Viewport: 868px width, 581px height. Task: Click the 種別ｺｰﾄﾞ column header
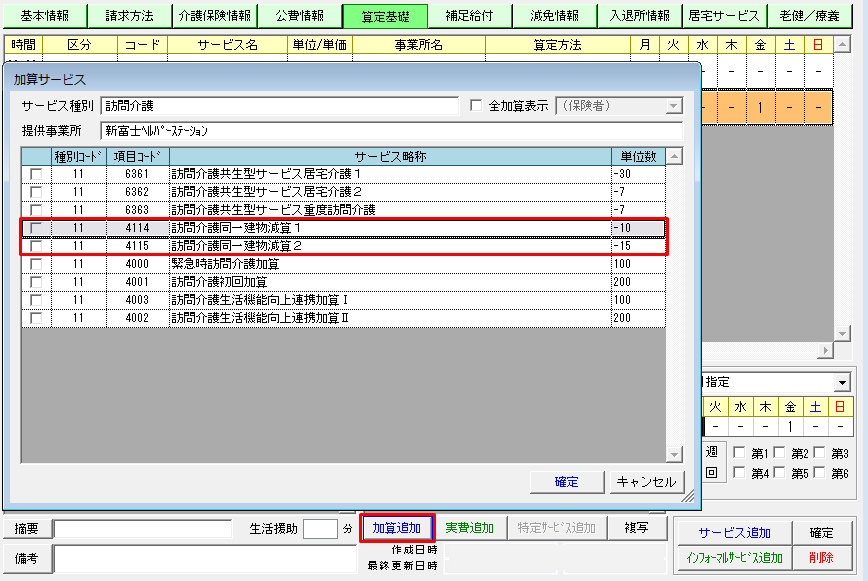click(79, 157)
